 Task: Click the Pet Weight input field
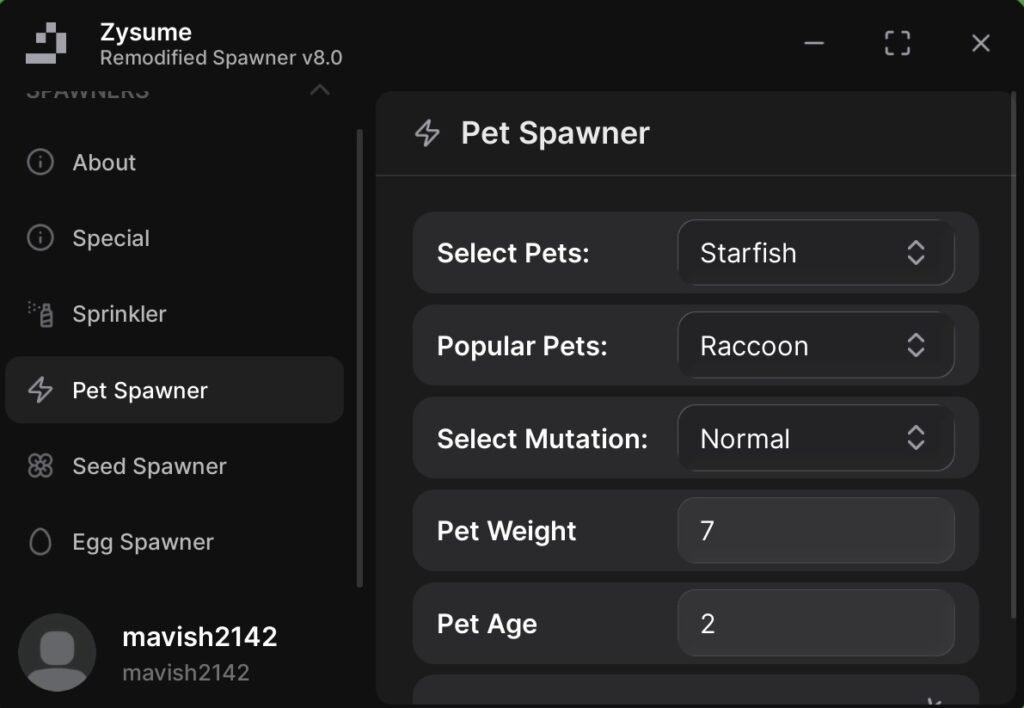815,530
